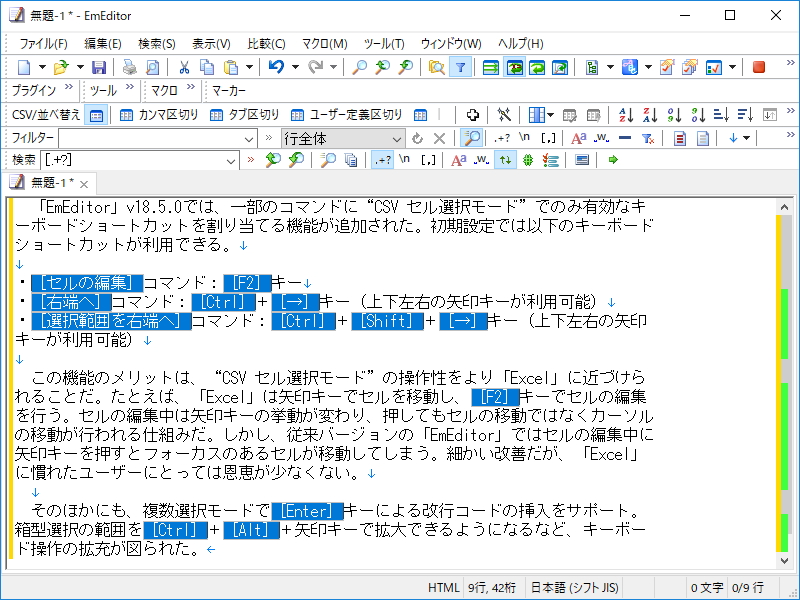The height and width of the screenshot is (600, 800).
Task: Click the numeric descending sort icon
Action: (698, 115)
